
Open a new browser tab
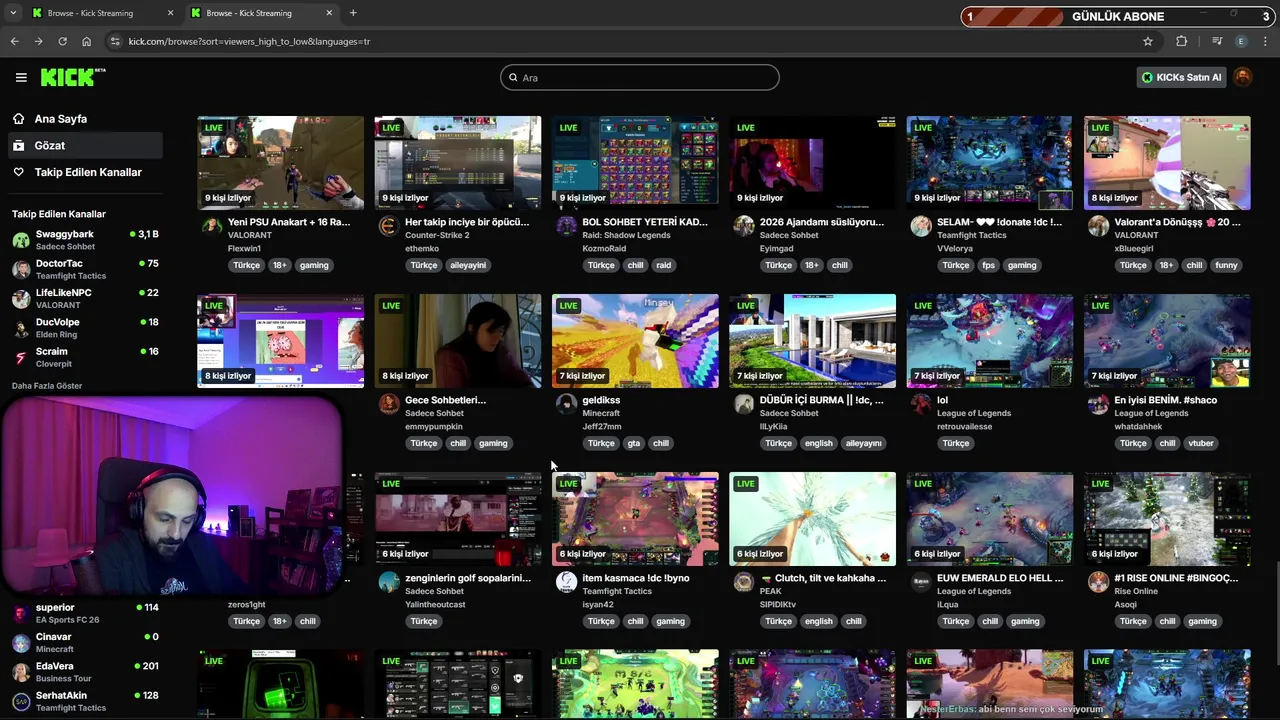(353, 13)
